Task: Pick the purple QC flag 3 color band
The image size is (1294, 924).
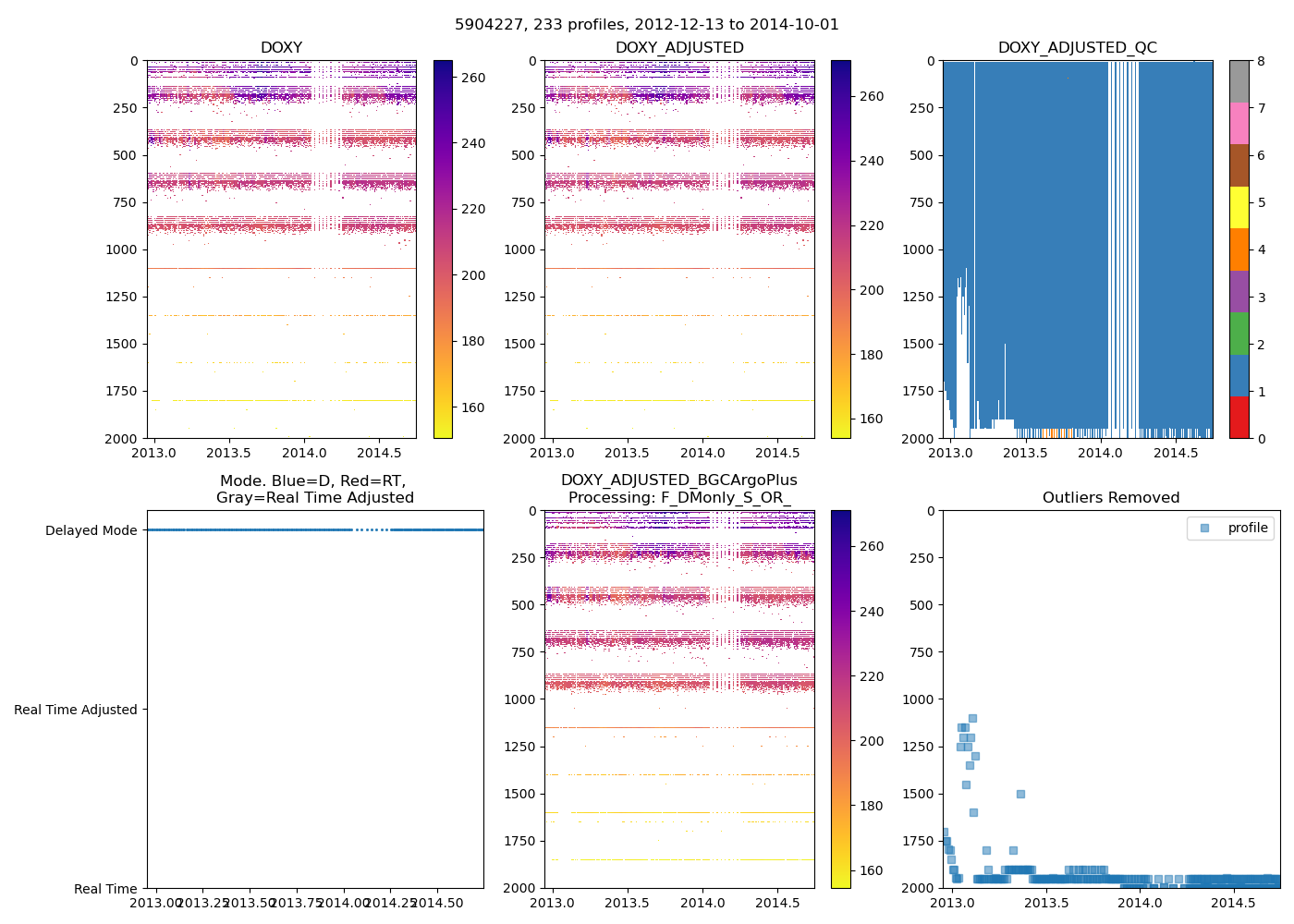Action: coord(1239,291)
